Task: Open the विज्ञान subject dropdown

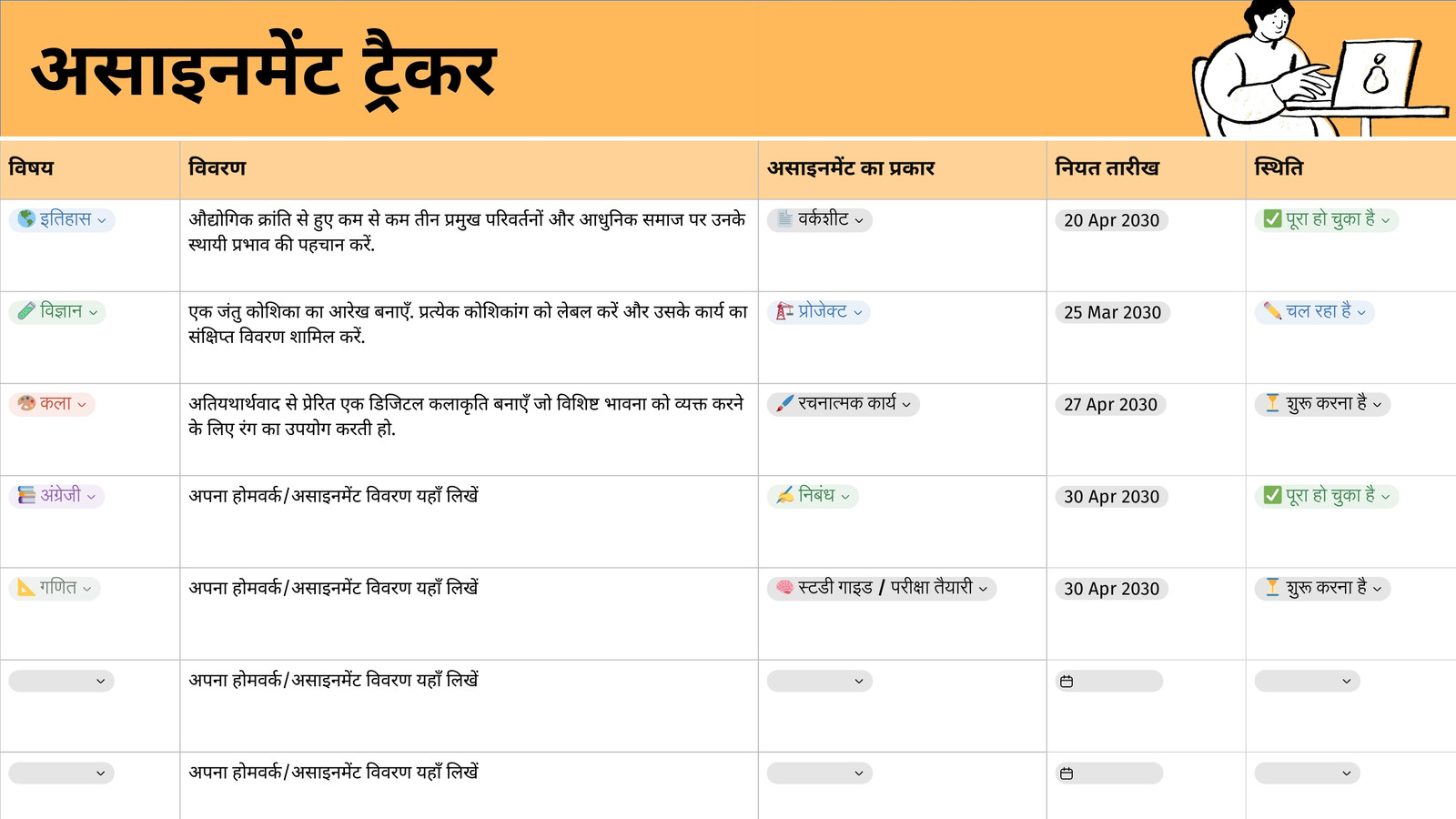Action: [x=57, y=311]
